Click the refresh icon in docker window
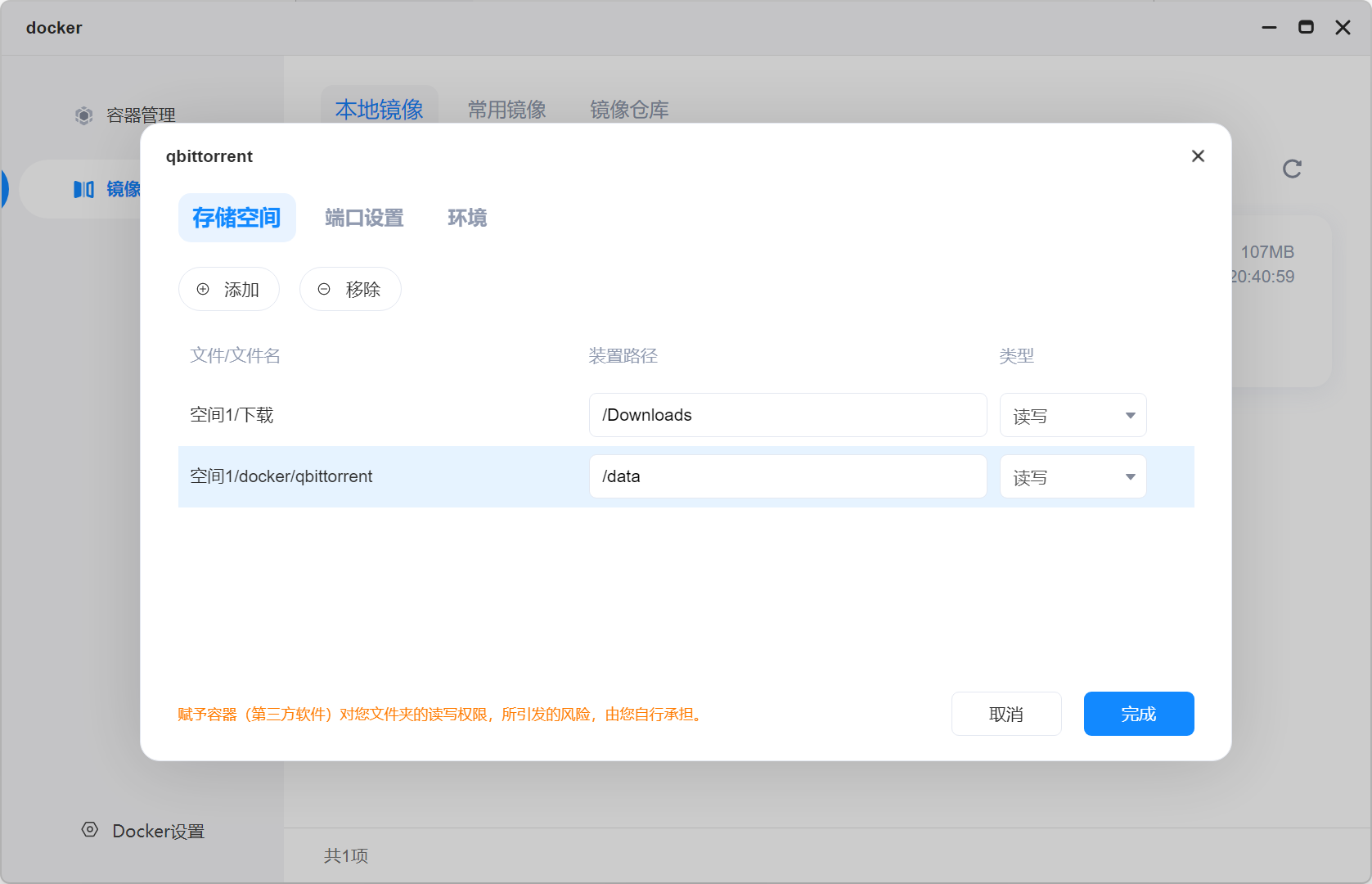The width and height of the screenshot is (1372, 884). 1292,169
